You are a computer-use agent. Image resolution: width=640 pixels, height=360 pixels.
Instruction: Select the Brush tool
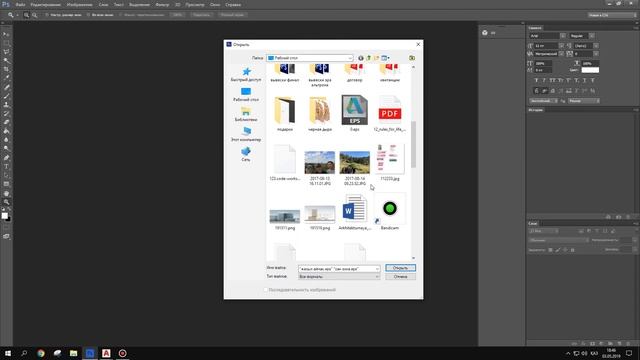[x=6, y=96]
